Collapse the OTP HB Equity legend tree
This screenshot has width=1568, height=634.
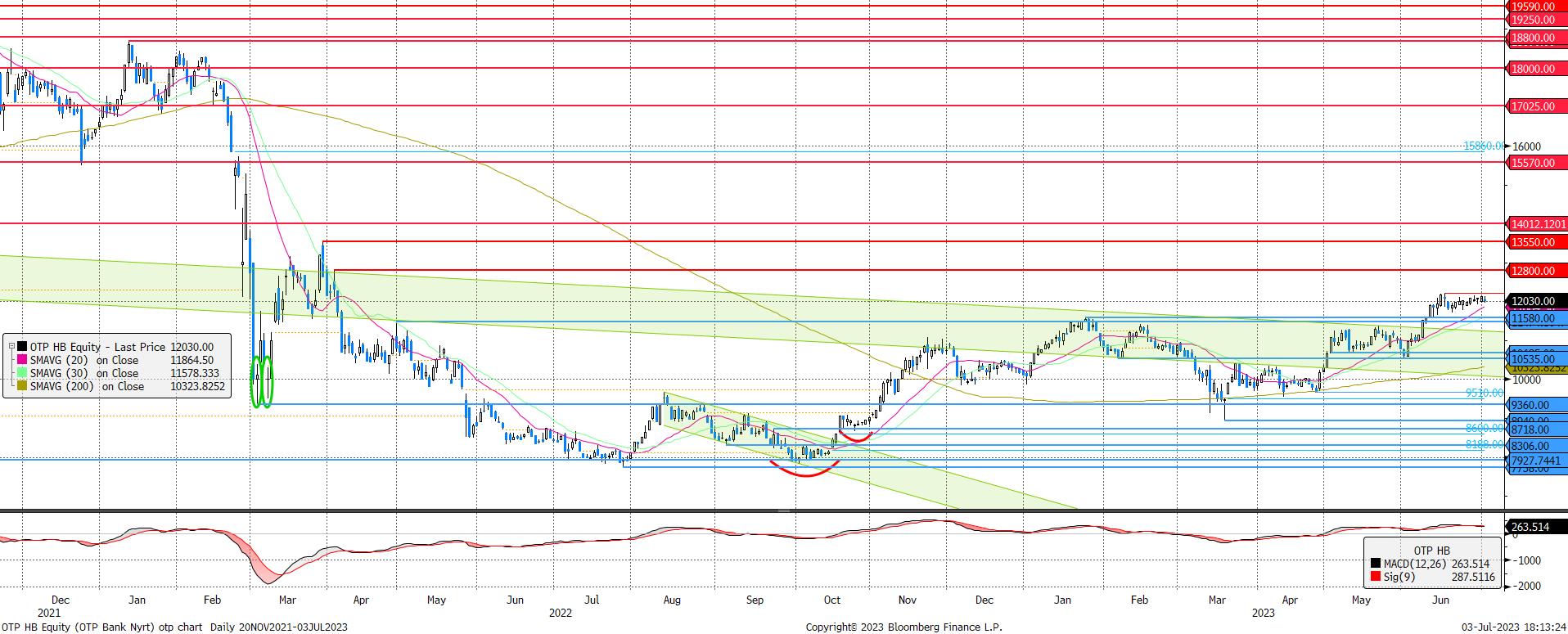click(x=10, y=347)
